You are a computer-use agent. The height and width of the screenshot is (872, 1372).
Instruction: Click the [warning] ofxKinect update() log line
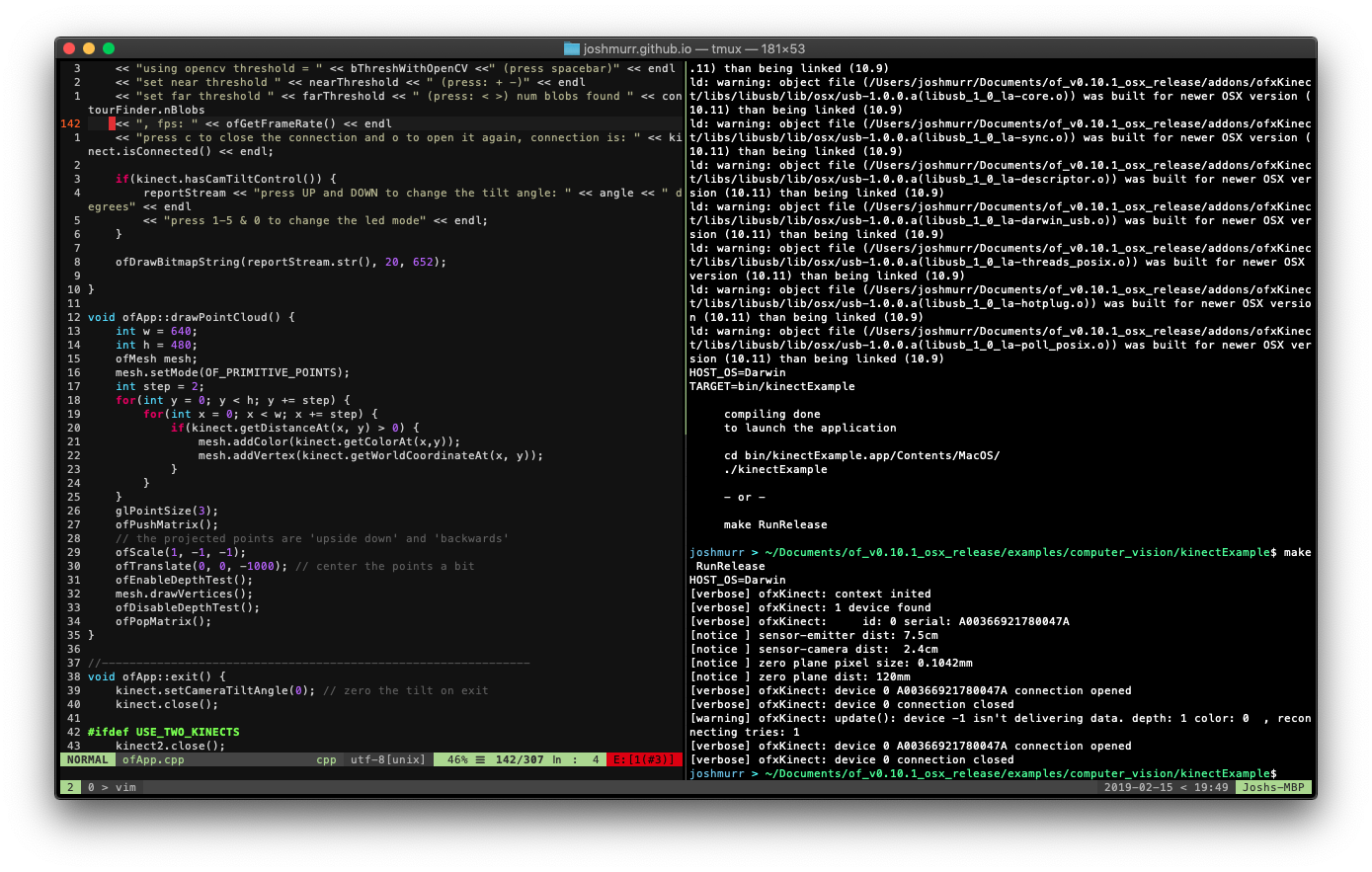[1001, 725]
